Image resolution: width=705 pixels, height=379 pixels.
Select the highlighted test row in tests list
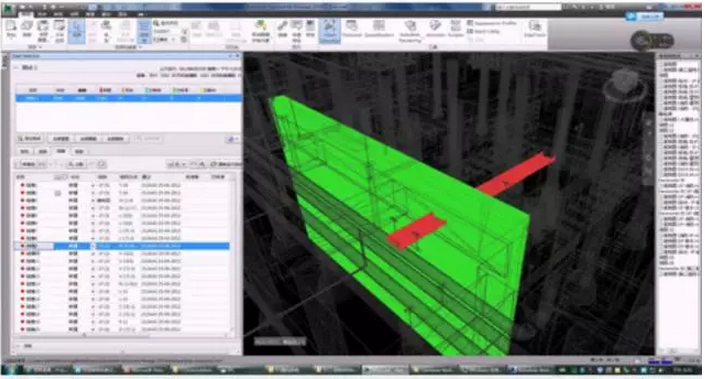129,98
